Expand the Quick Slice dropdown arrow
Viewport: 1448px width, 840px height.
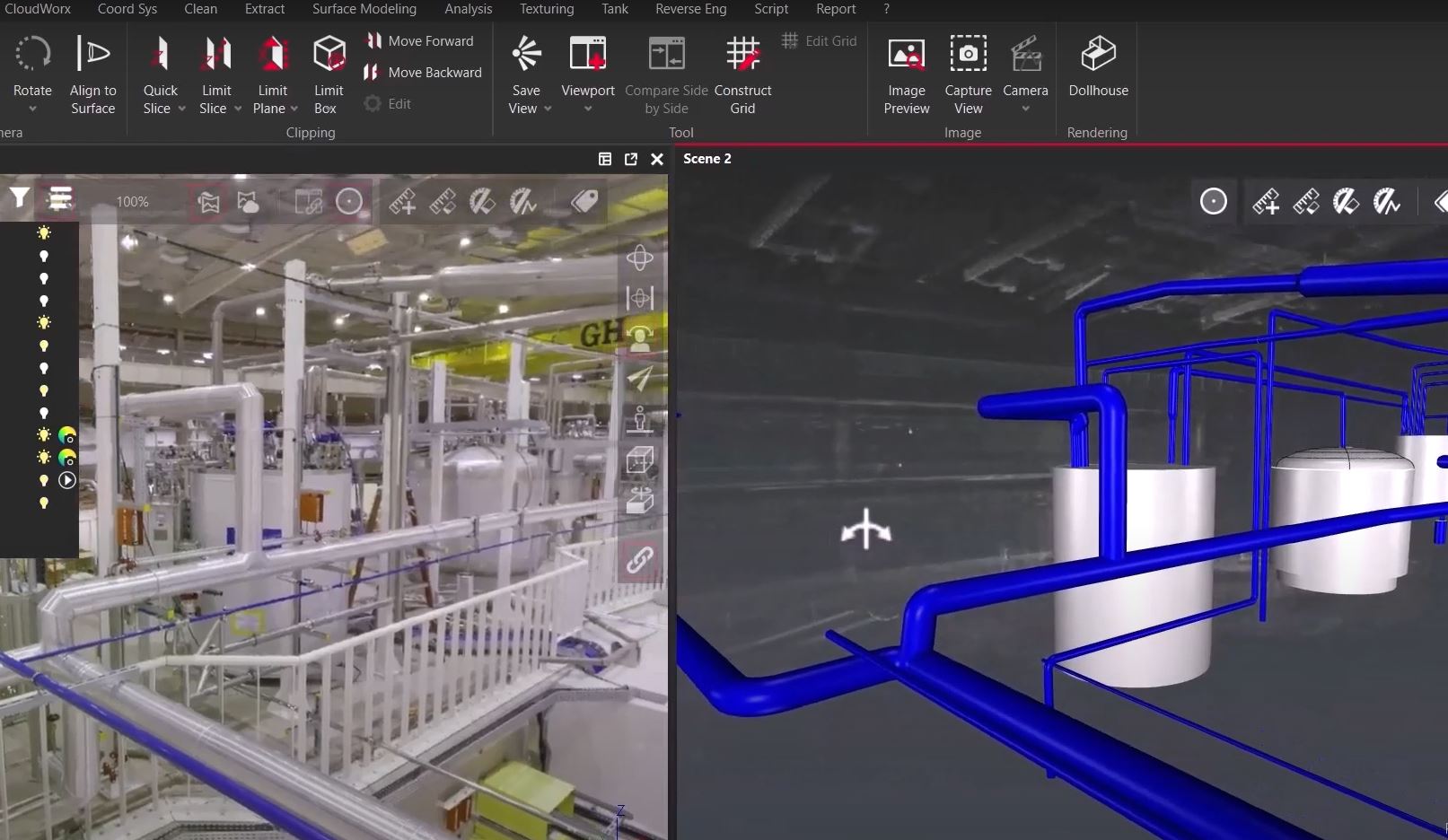pos(181,109)
